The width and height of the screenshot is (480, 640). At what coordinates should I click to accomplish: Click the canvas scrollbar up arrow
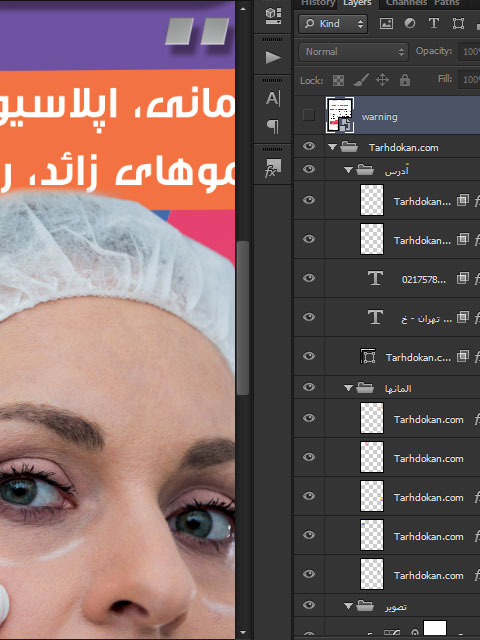click(x=243, y=8)
